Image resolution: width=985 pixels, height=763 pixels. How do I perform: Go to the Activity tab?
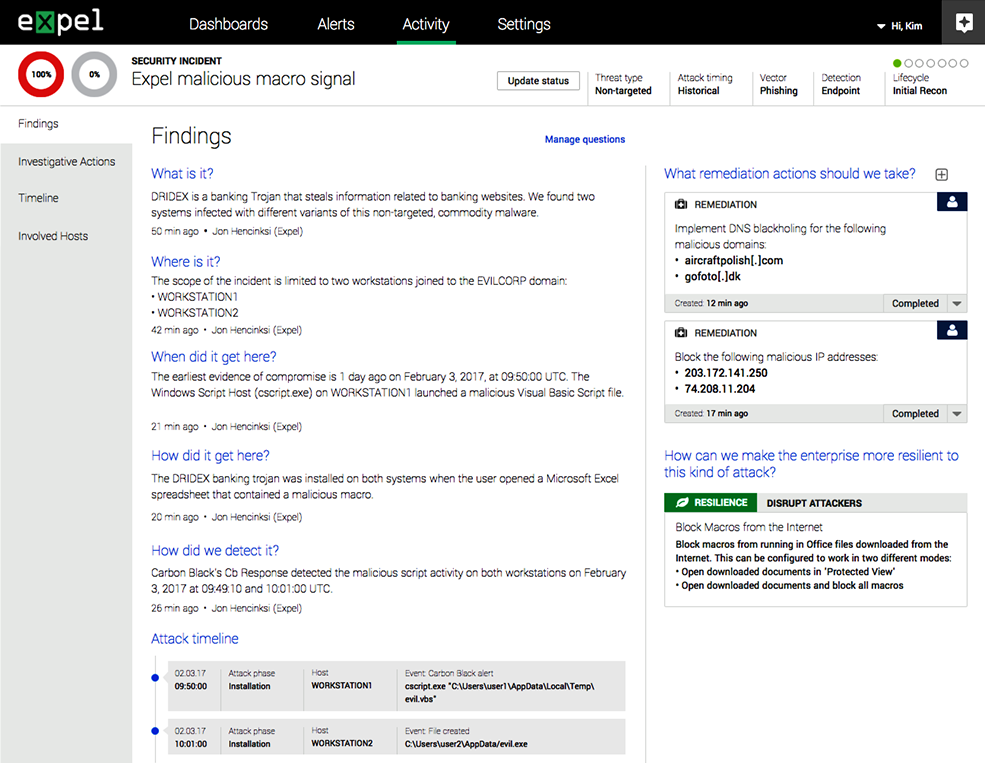tap(426, 24)
